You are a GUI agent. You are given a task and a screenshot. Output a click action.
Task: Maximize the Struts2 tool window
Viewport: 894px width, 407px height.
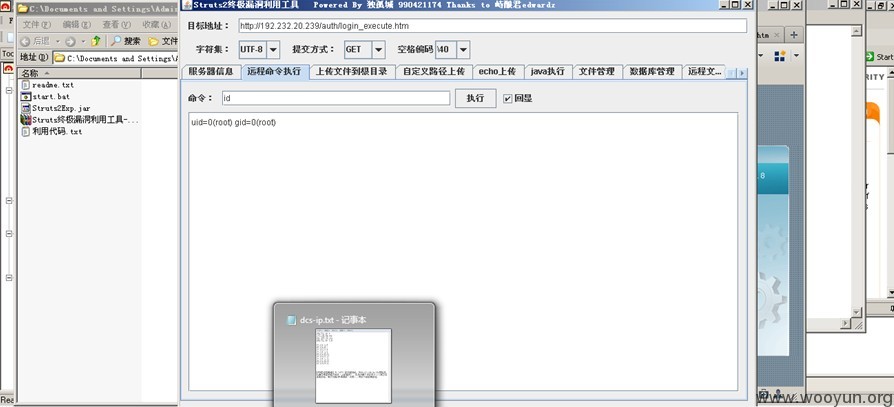point(735,5)
